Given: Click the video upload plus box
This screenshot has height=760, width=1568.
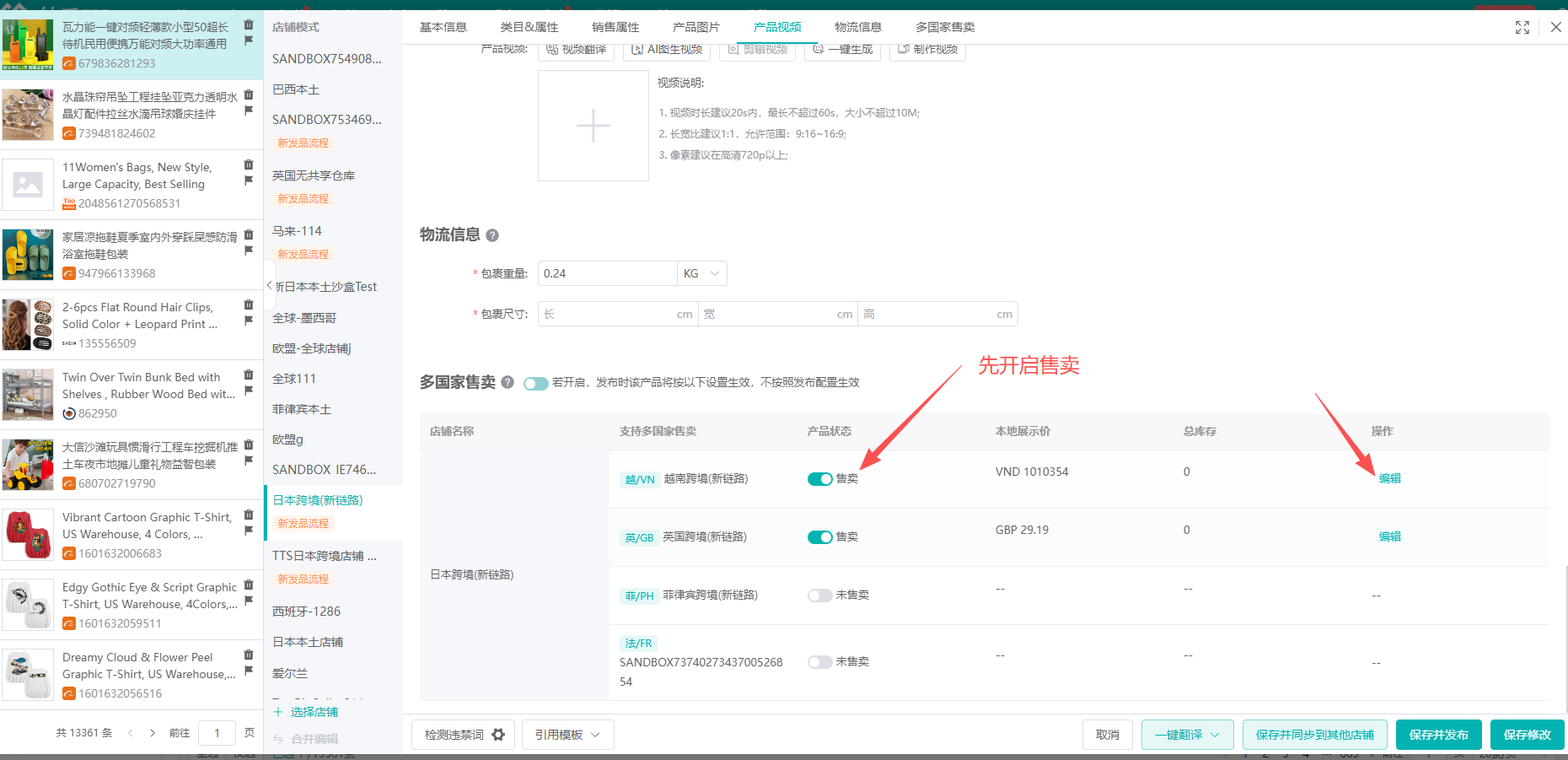Looking at the screenshot, I should click(593, 126).
